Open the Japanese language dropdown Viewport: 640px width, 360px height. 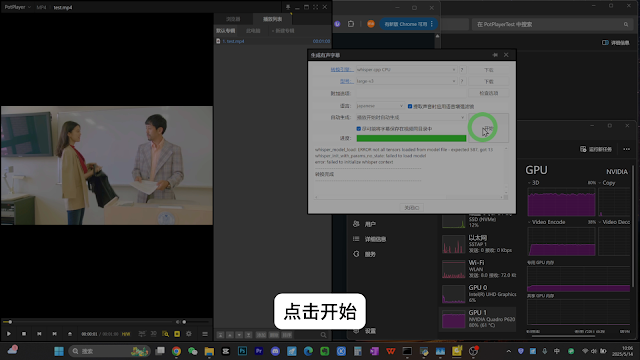coord(380,106)
